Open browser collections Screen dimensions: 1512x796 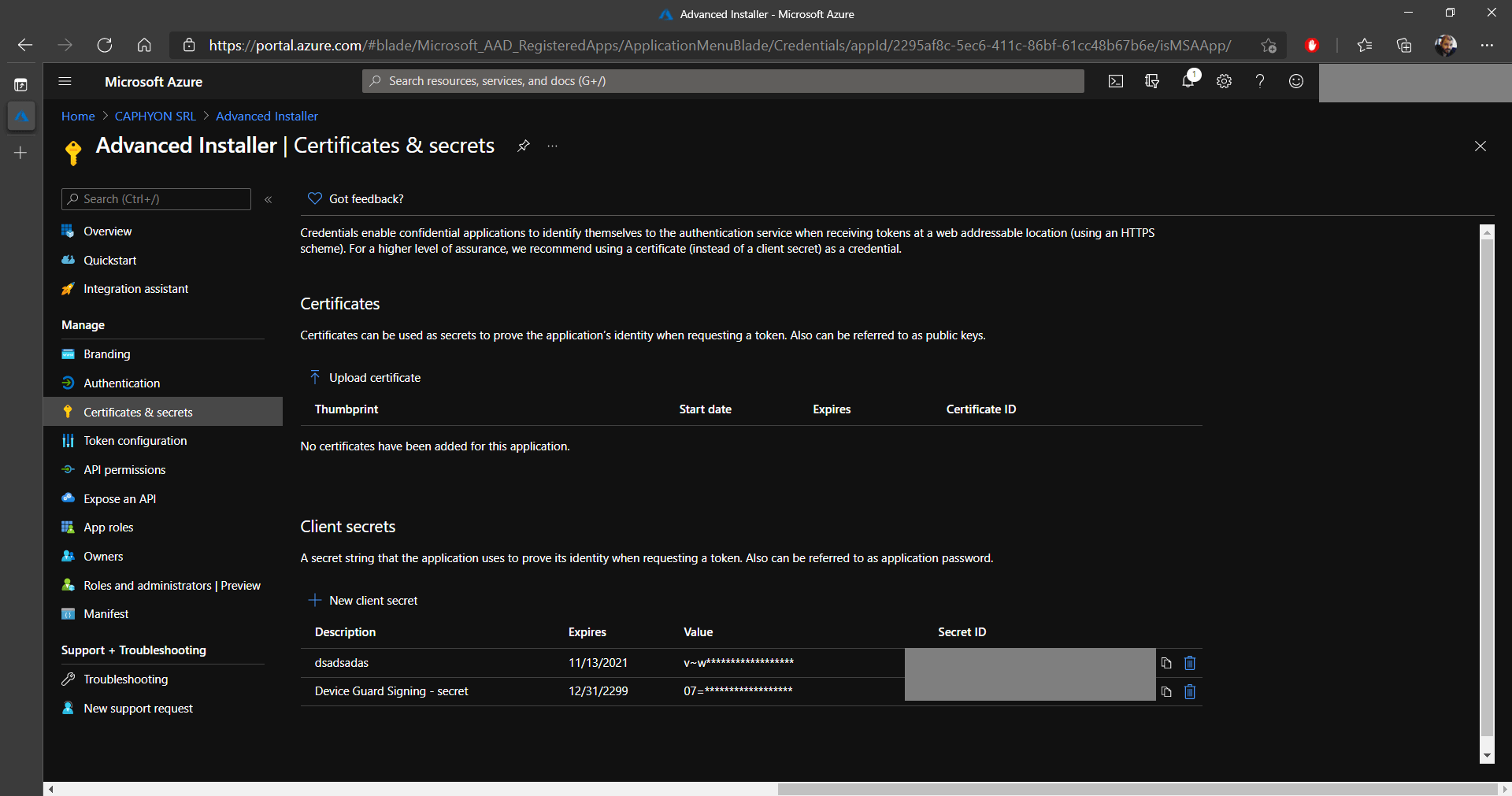pyautogui.click(x=1404, y=45)
